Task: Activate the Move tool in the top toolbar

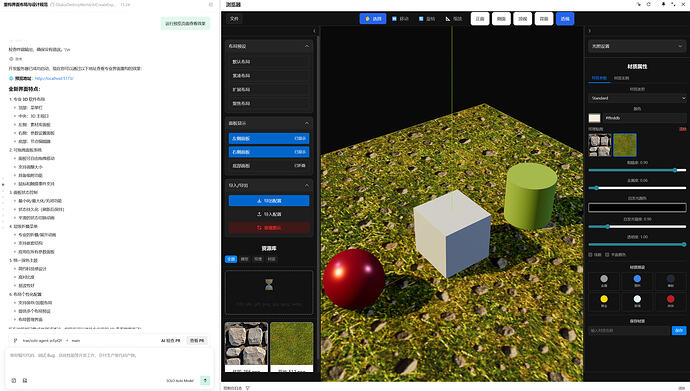Action: [400, 19]
